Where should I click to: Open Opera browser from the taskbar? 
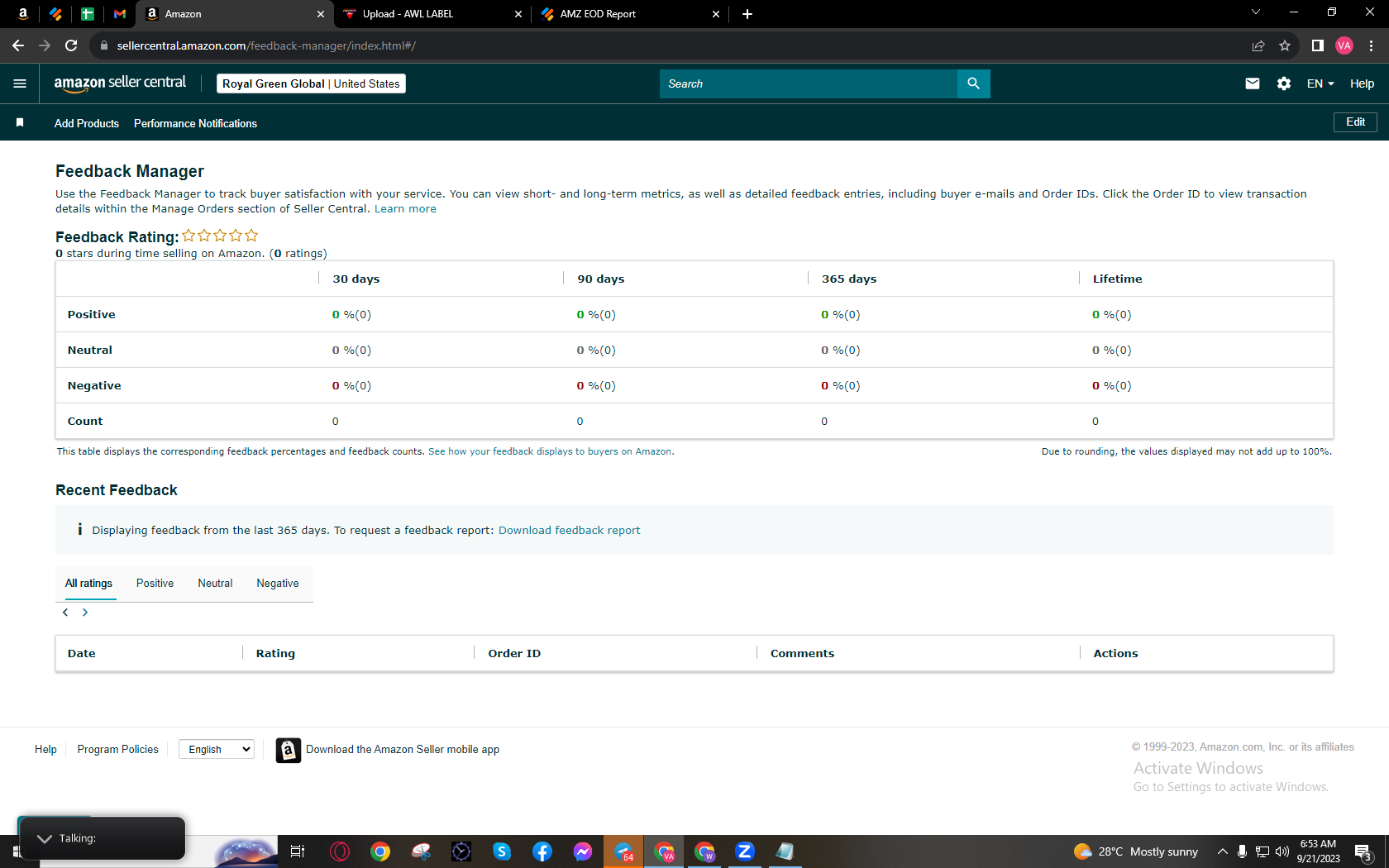(x=340, y=851)
